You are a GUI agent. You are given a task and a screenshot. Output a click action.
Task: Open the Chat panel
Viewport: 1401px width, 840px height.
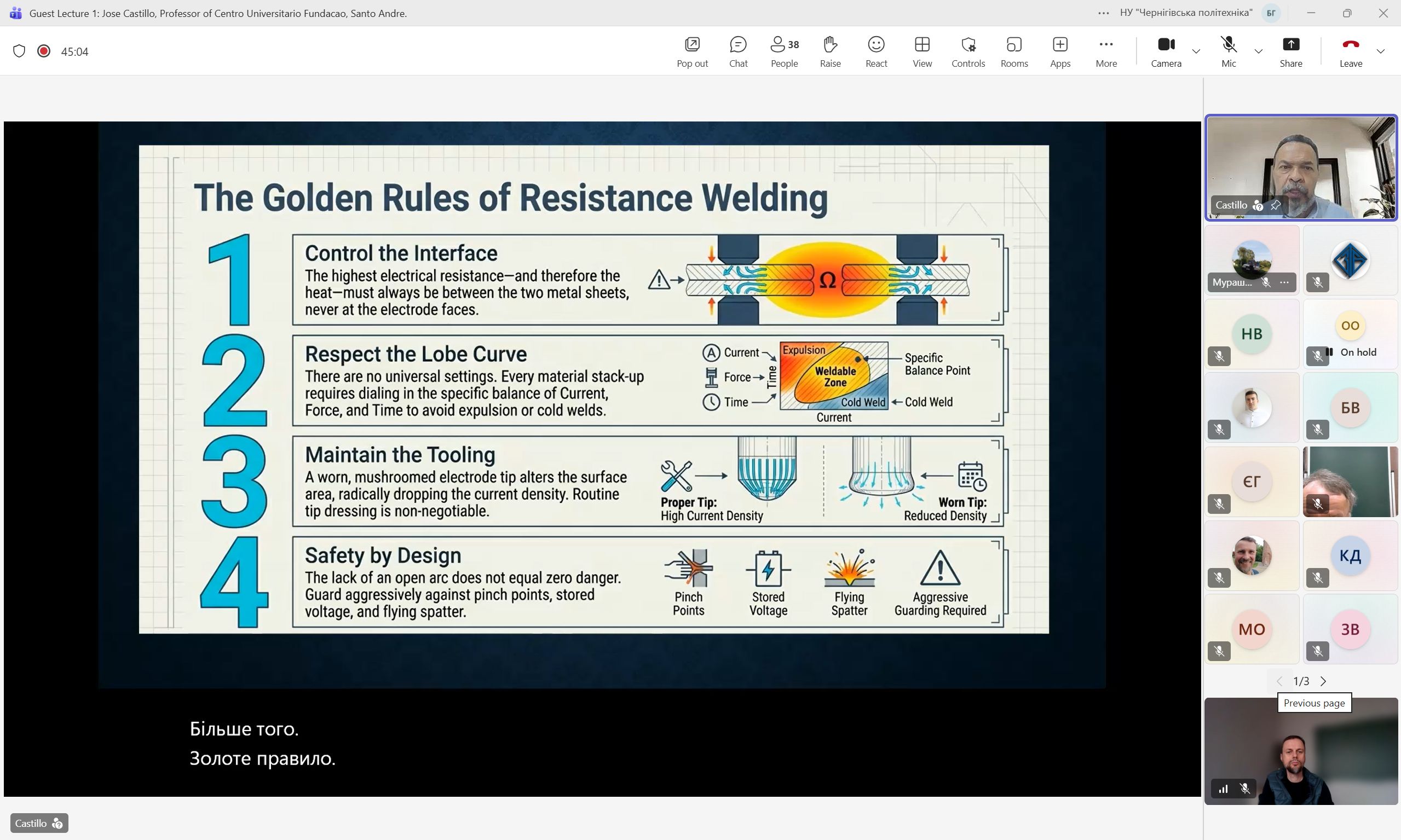(x=738, y=51)
